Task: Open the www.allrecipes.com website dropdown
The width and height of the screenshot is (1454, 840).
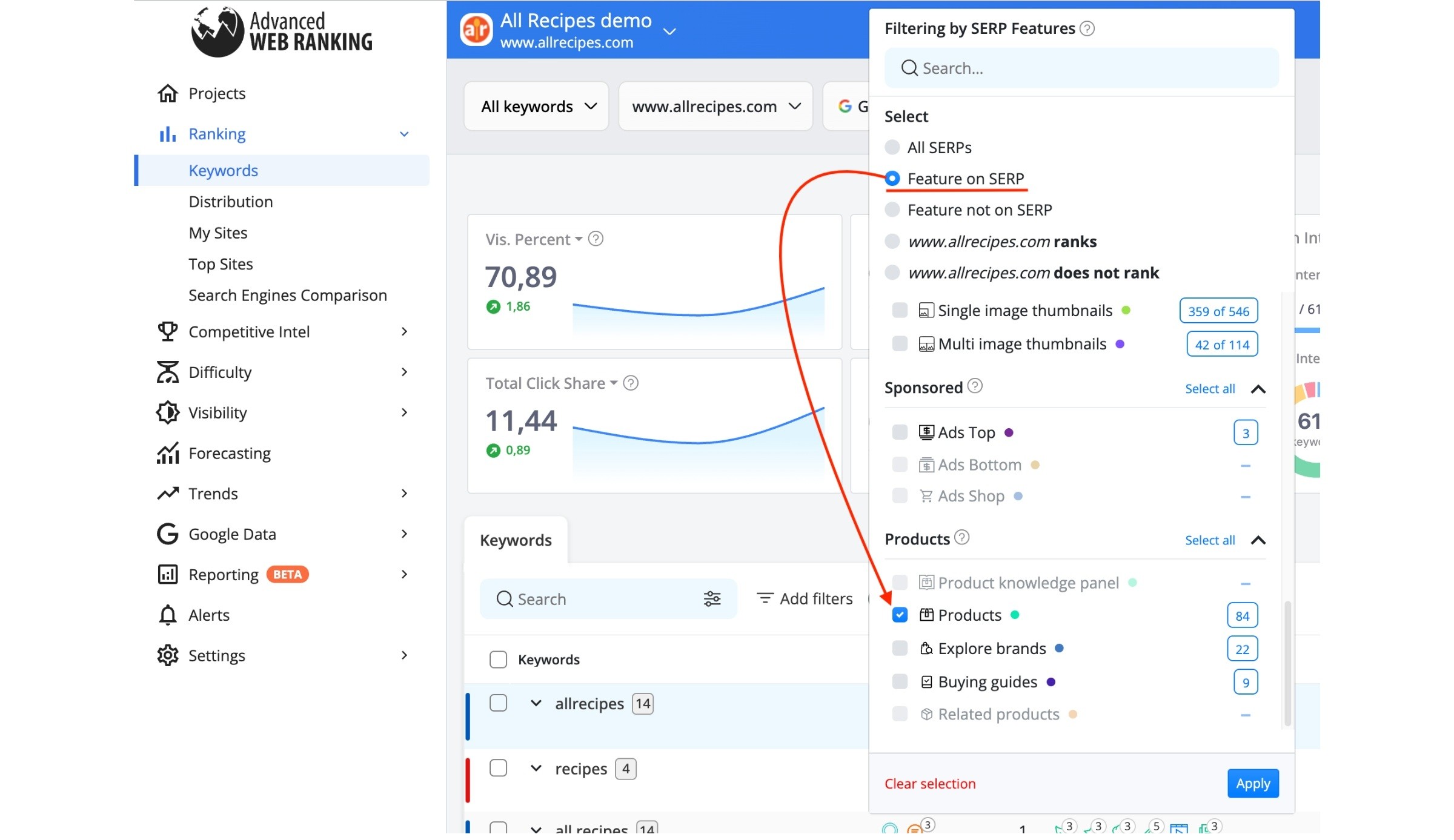Action: coord(716,107)
